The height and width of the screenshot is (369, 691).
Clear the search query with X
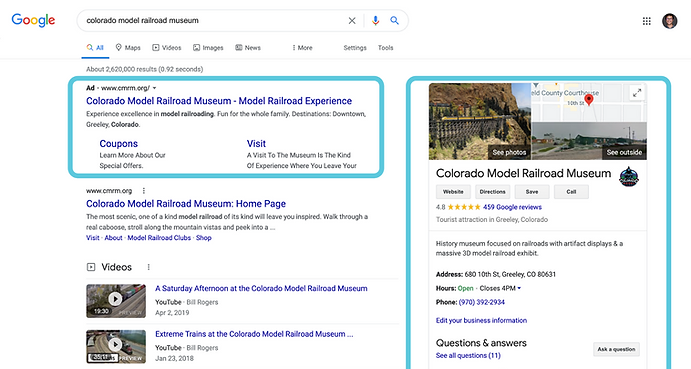click(x=352, y=21)
